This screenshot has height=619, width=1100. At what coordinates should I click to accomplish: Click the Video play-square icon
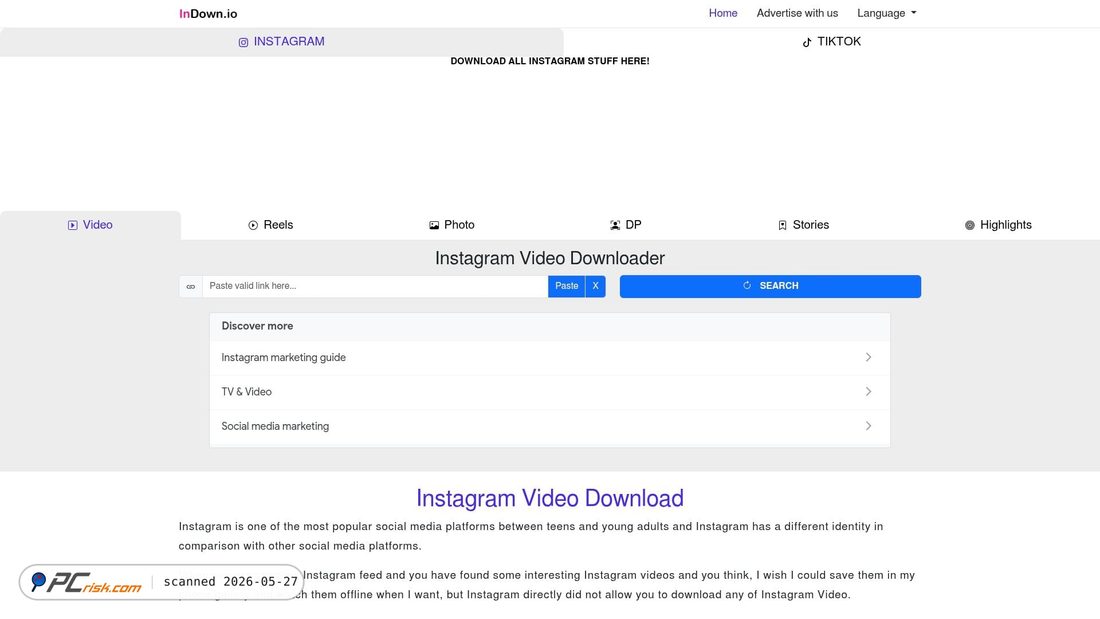pyautogui.click(x=72, y=225)
